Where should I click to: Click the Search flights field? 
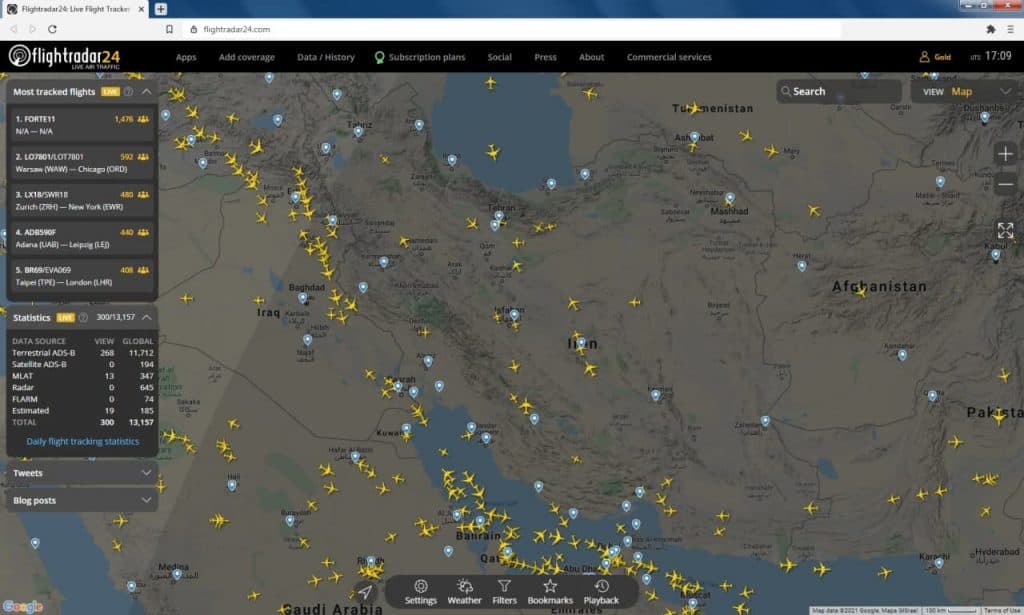pyautogui.click(x=839, y=91)
